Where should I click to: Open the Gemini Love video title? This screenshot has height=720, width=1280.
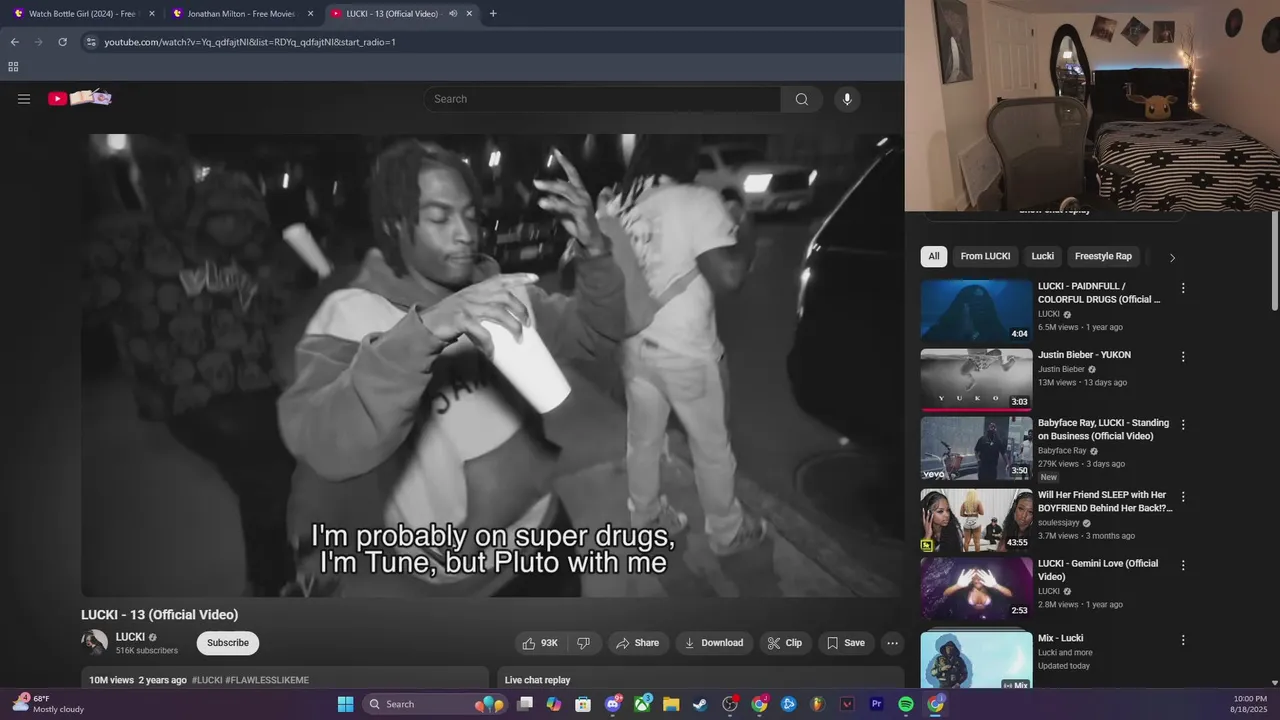(1098, 570)
